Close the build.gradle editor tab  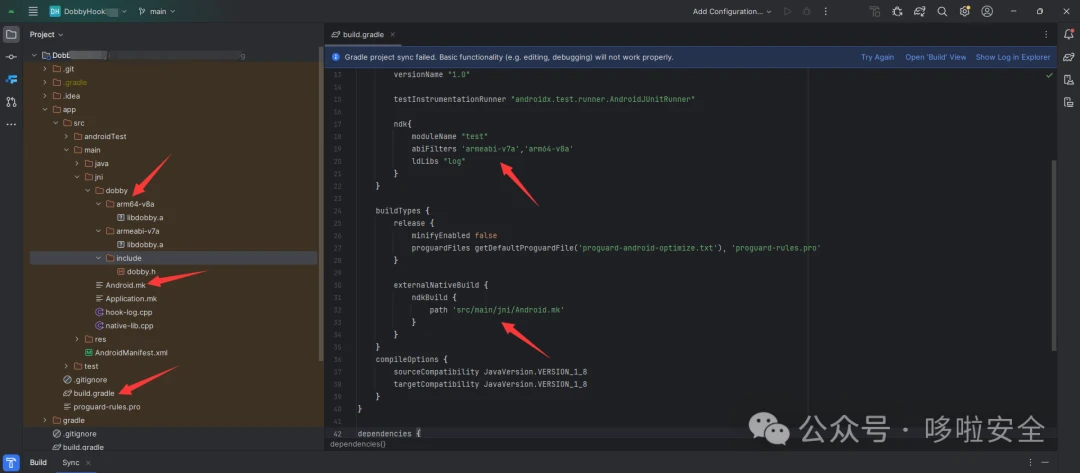(393, 34)
